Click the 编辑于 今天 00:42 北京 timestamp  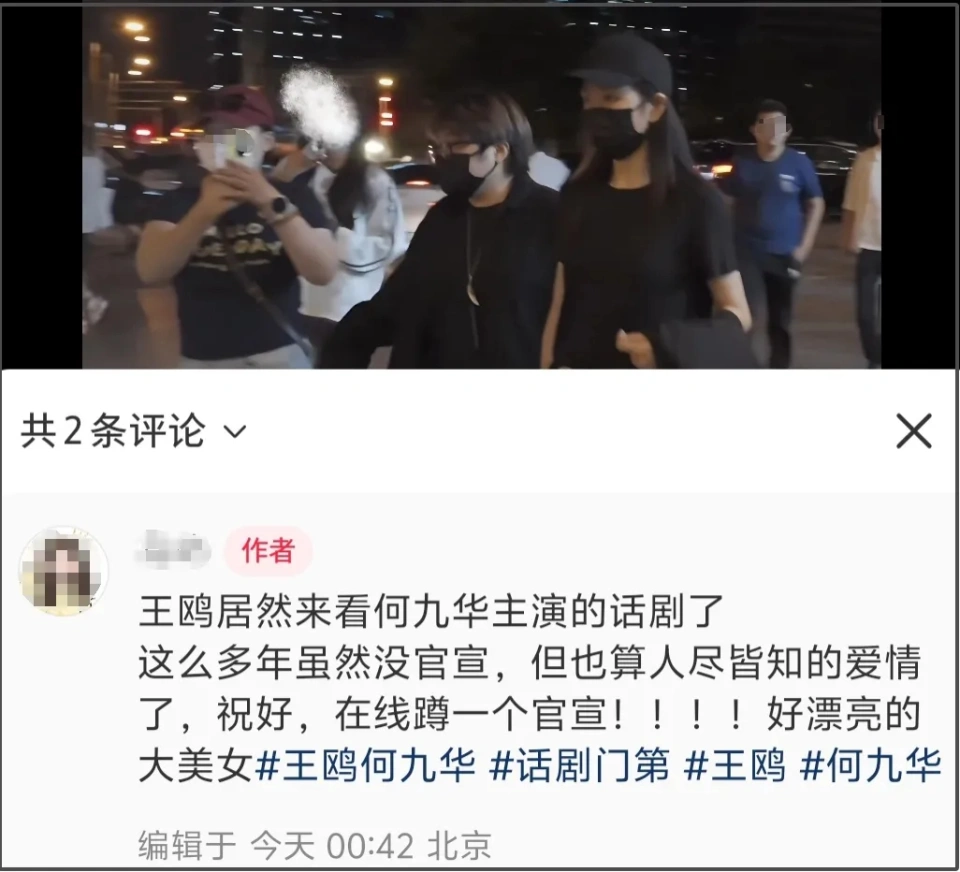[315, 846]
